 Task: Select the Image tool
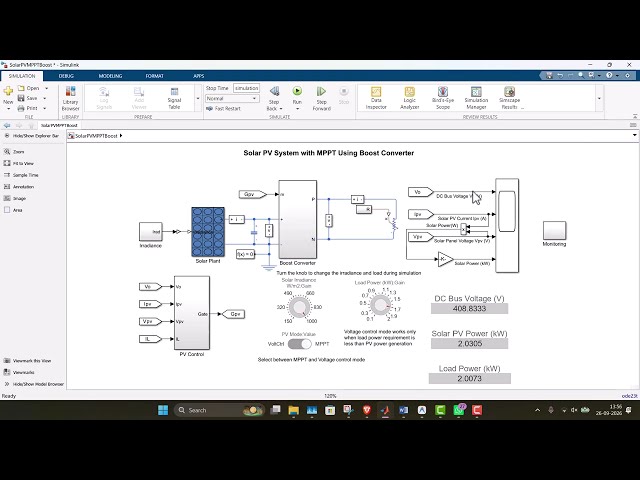click(x=7, y=198)
